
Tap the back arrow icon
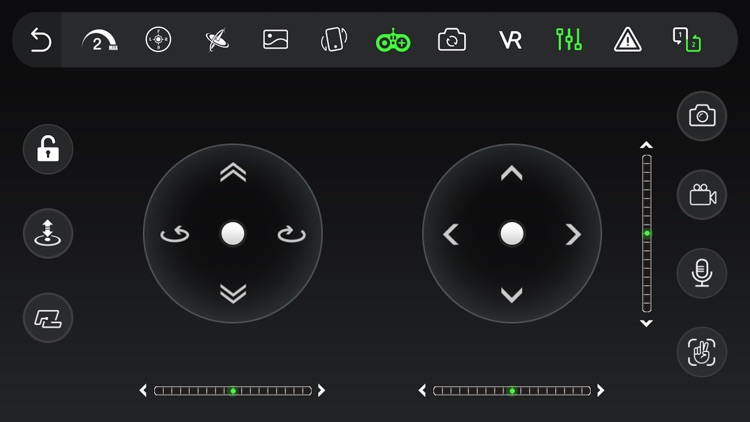click(x=41, y=40)
